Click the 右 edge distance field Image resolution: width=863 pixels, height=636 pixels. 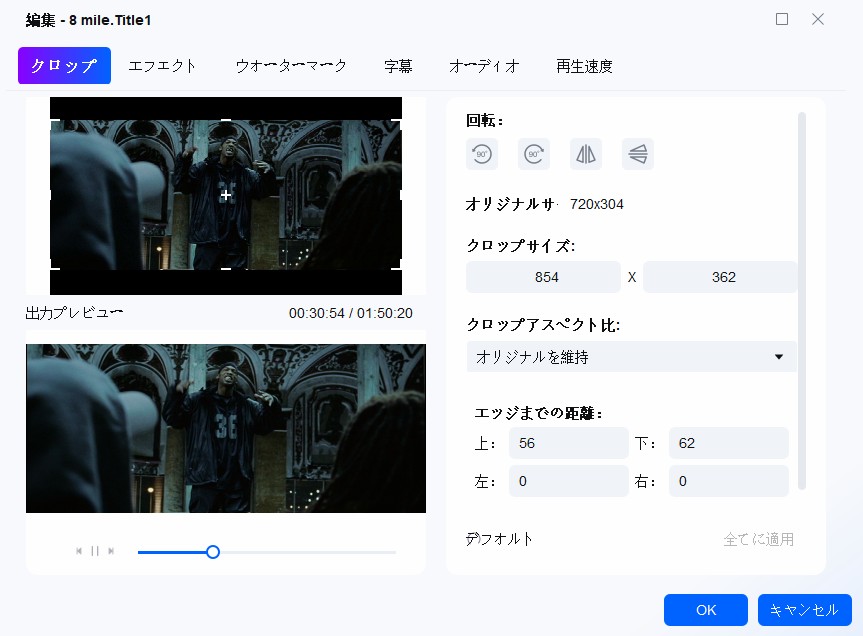point(729,481)
